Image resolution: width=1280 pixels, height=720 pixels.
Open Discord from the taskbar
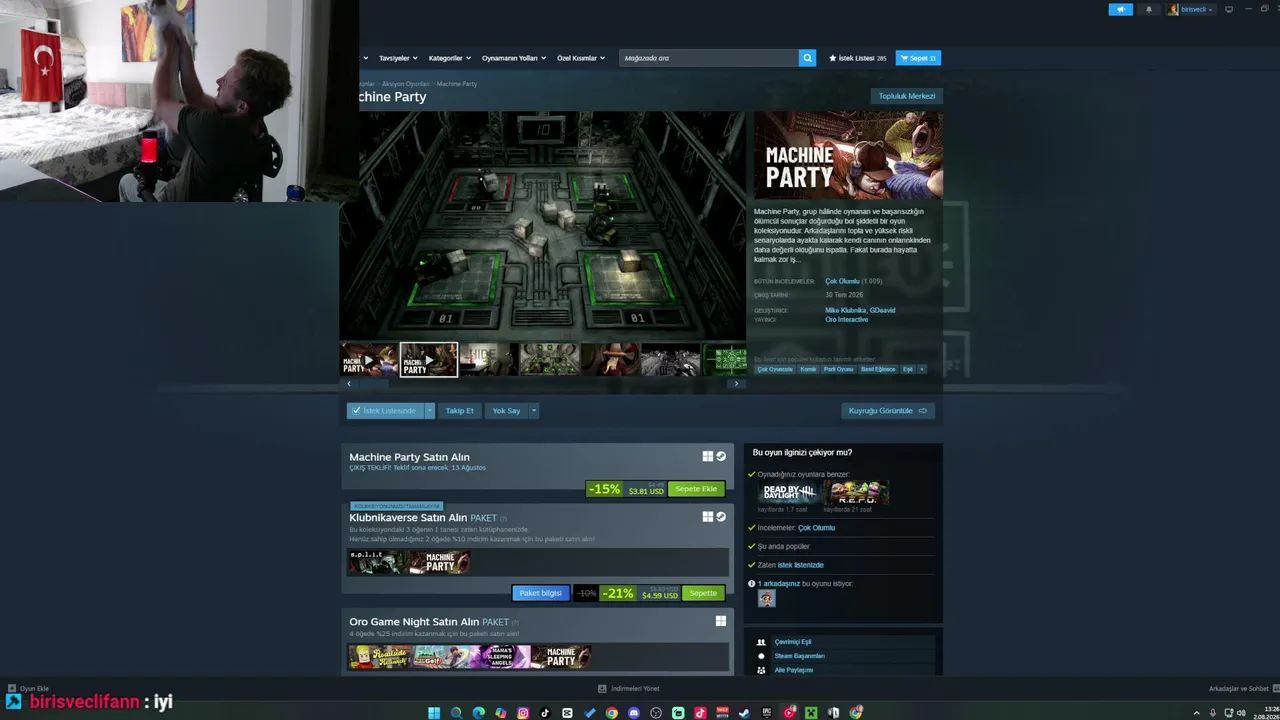[634, 713]
